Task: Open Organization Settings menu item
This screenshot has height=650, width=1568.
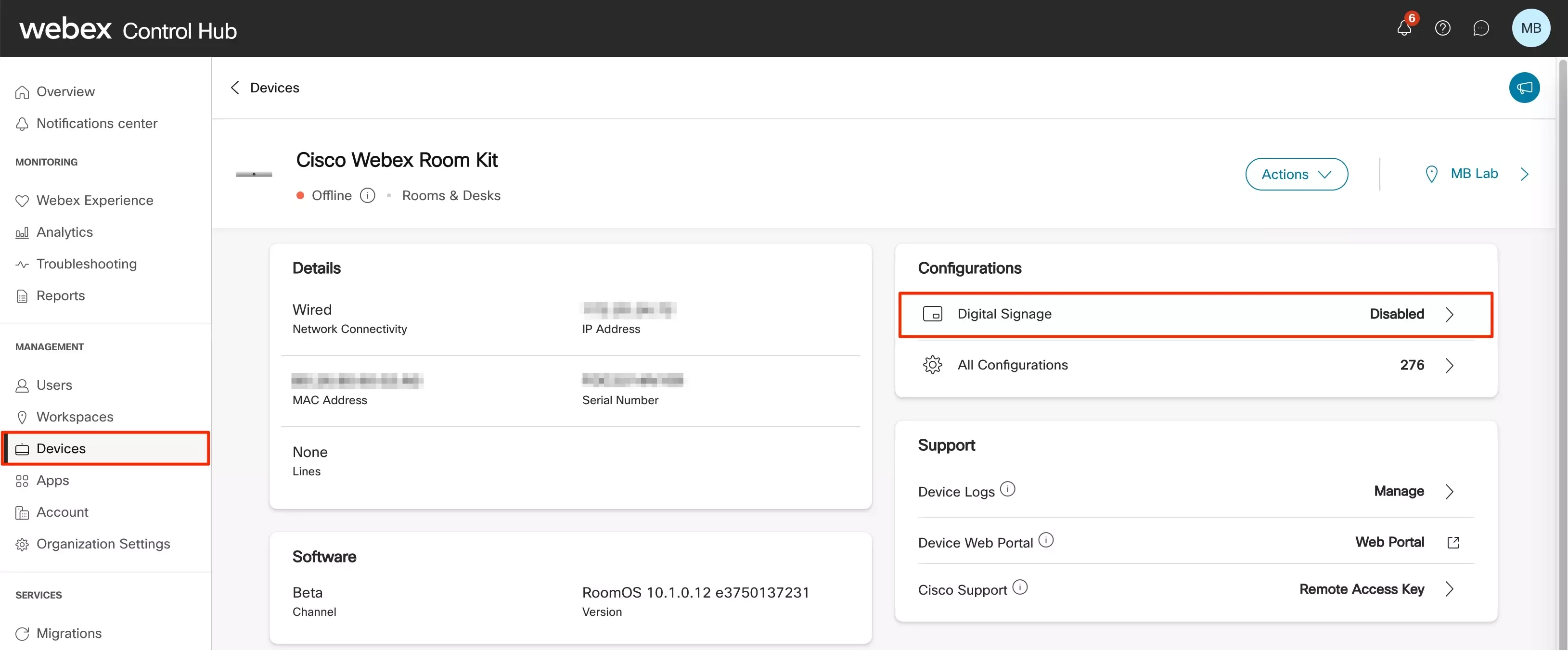Action: coord(103,544)
